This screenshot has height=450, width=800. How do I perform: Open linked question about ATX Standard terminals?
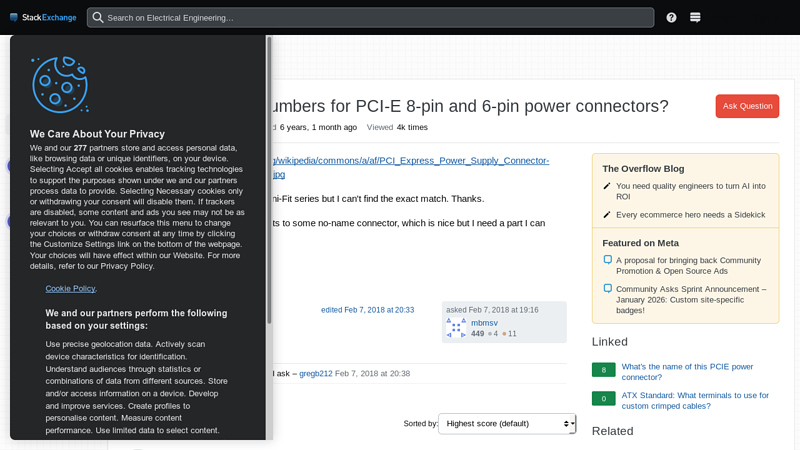coord(695,400)
